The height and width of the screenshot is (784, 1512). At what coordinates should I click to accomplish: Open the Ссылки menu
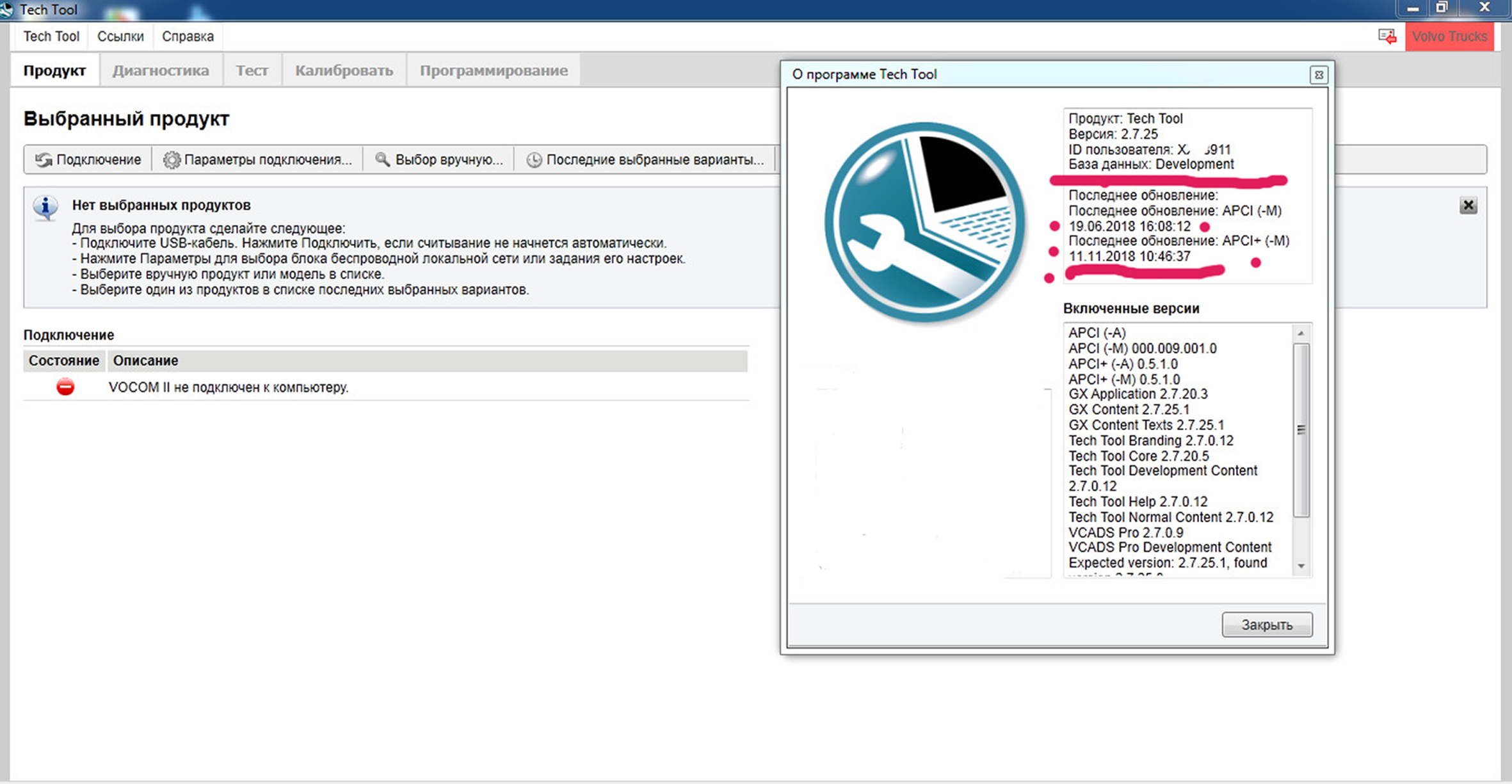[x=120, y=36]
